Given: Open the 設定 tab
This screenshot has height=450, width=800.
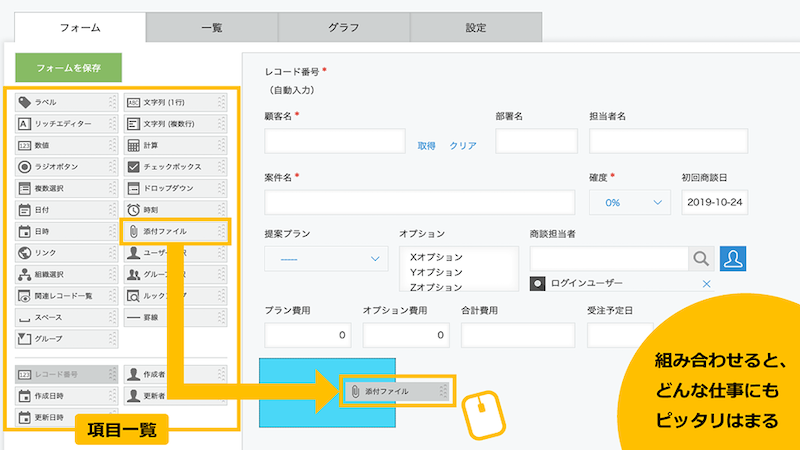Looking at the screenshot, I should tap(476, 28).
